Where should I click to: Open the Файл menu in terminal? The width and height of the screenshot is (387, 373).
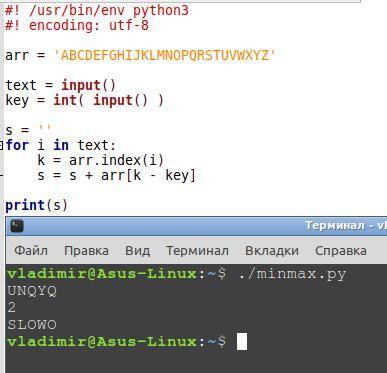tap(31, 251)
